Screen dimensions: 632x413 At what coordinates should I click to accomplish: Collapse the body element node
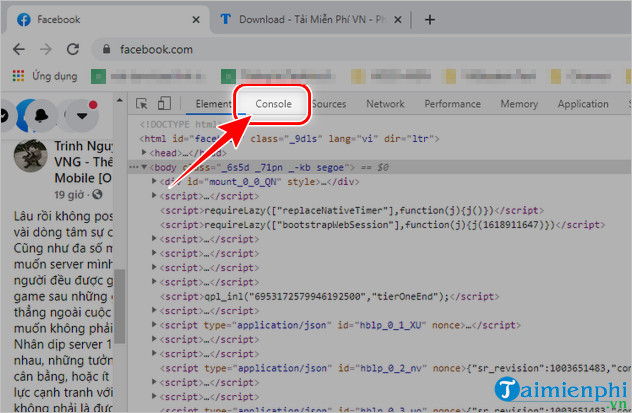pos(146,167)
